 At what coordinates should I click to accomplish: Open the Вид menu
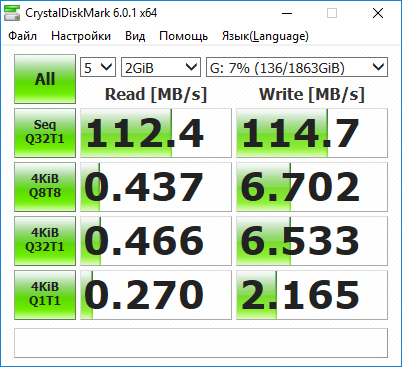(135, 36)
